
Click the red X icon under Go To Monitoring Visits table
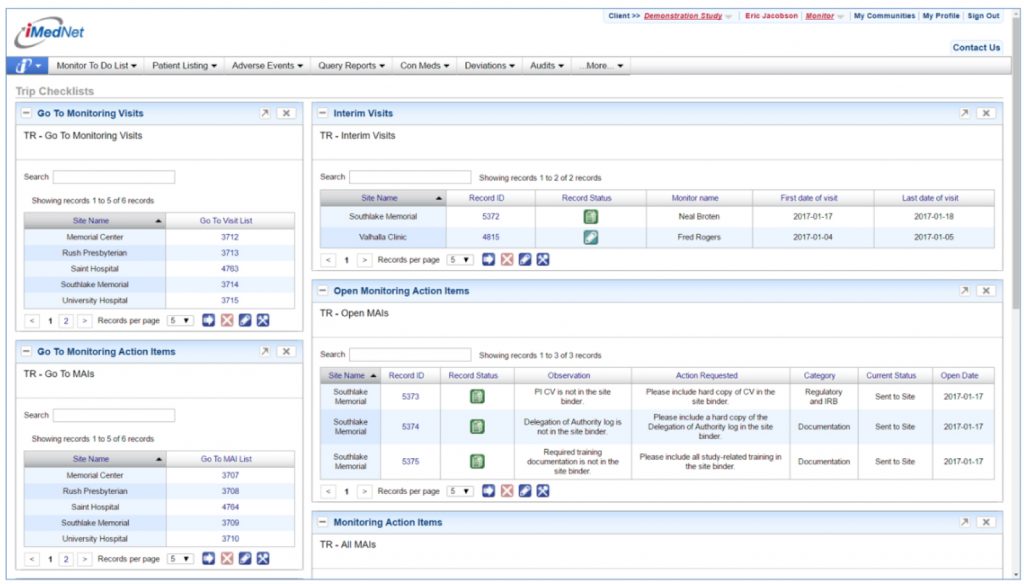(227, 321)
